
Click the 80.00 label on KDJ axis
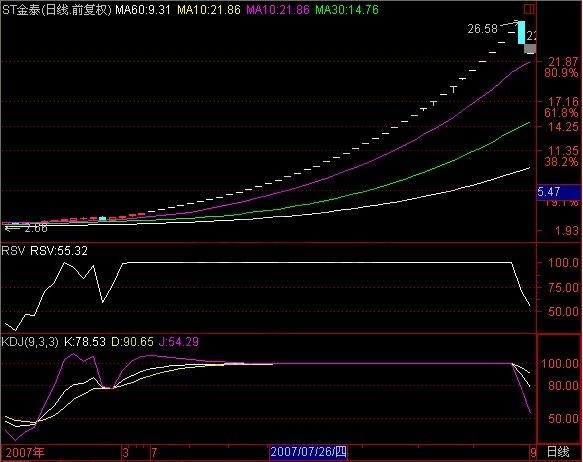[563, 386]
